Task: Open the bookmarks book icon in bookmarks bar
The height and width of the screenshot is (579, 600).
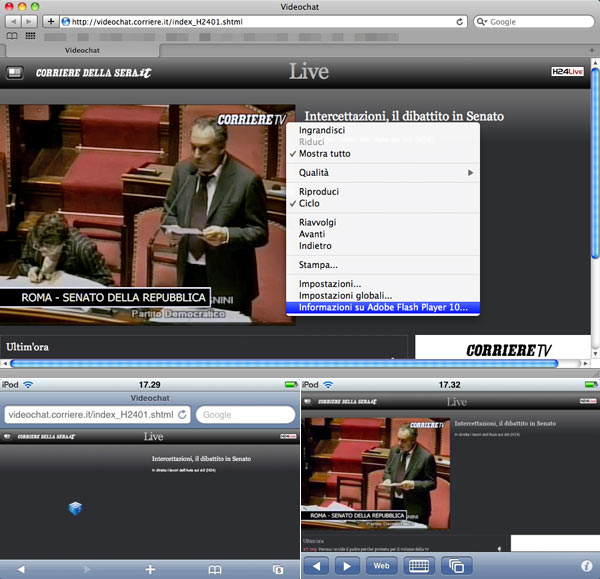Action: coord(13,36)
